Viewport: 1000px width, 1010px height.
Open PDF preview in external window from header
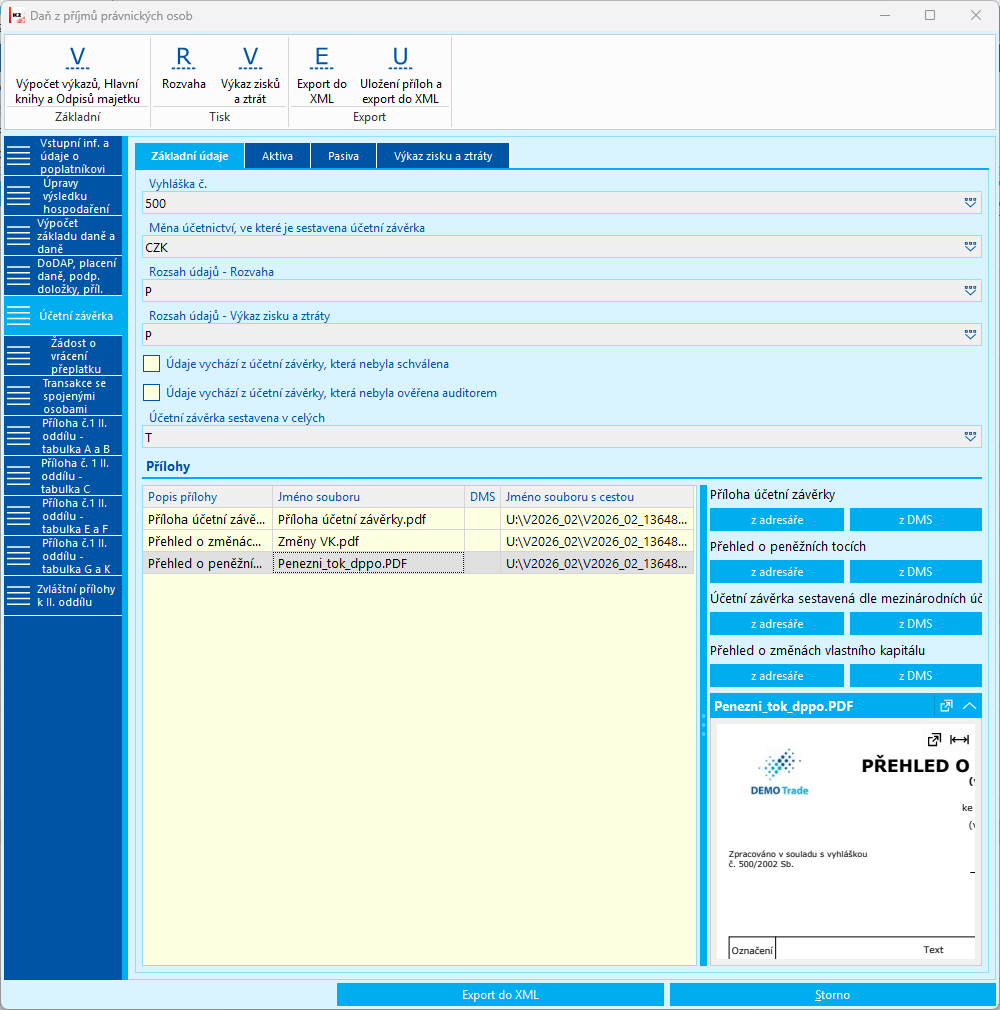946,706
